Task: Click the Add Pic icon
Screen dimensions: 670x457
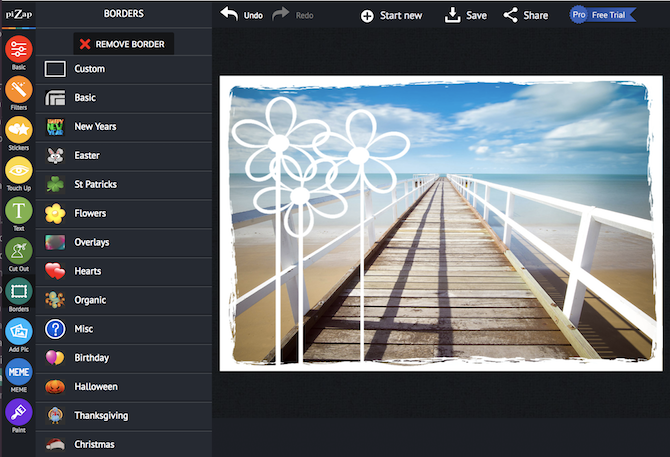Action: pos(18,332)
